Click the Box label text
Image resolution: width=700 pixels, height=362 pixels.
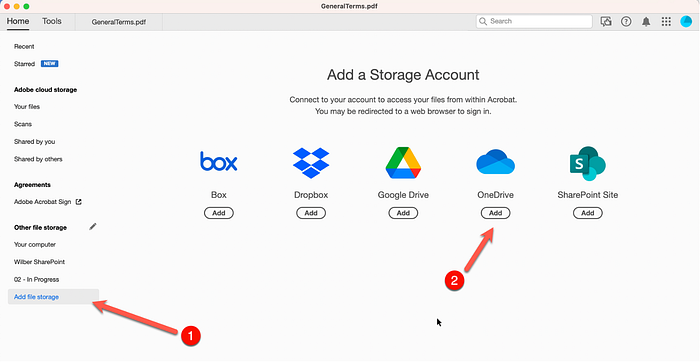[219, 195]
